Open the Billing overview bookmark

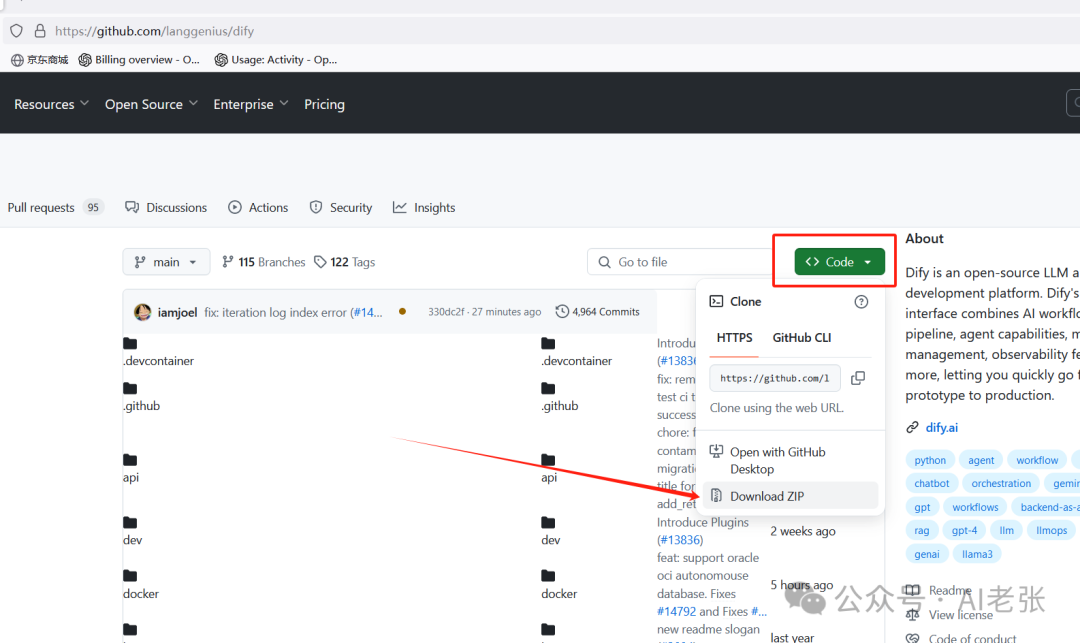pyautogui.click(x=139, y=60)
